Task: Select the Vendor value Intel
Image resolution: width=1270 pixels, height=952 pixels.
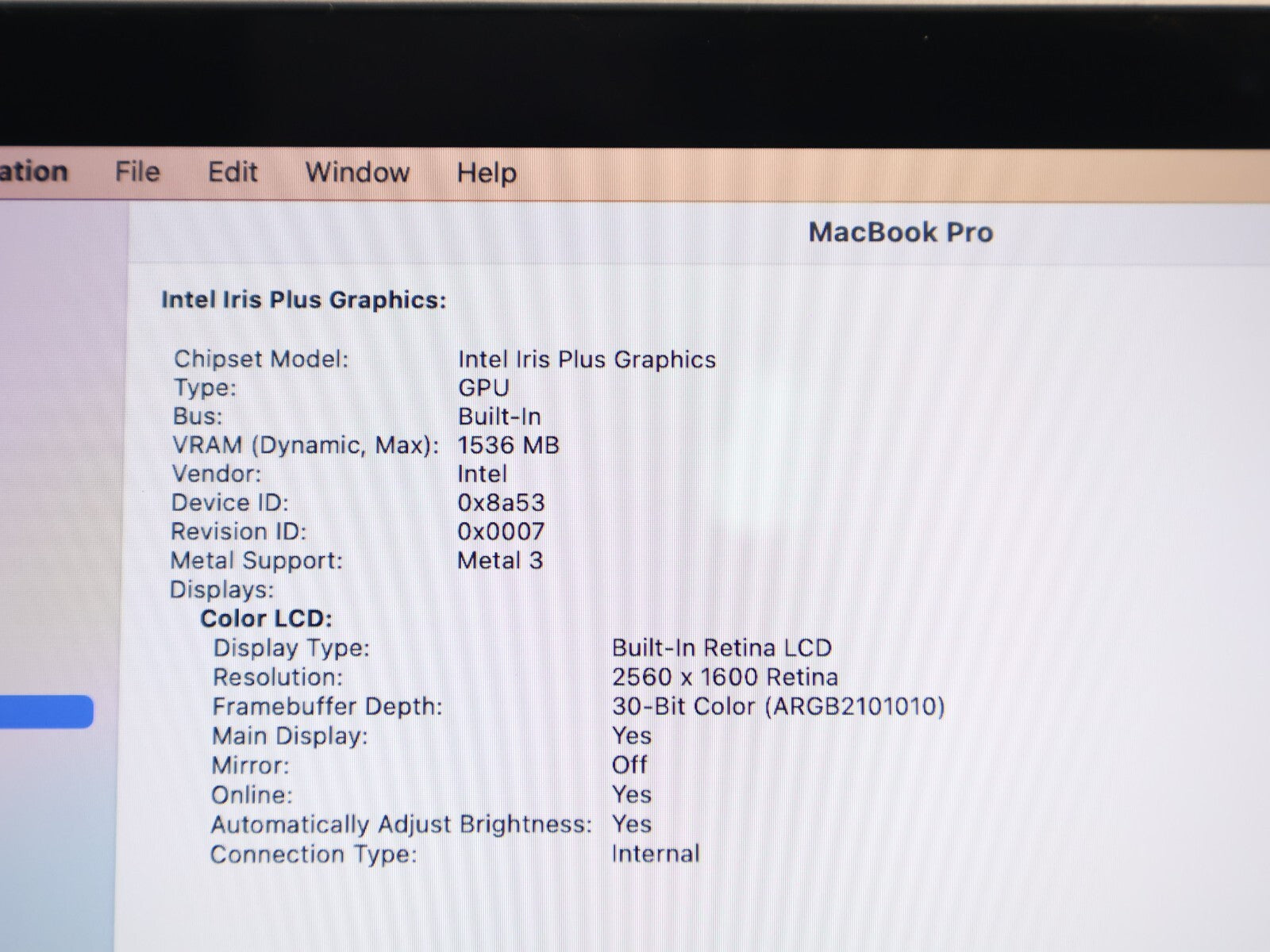Action: (x=482, y=474)
